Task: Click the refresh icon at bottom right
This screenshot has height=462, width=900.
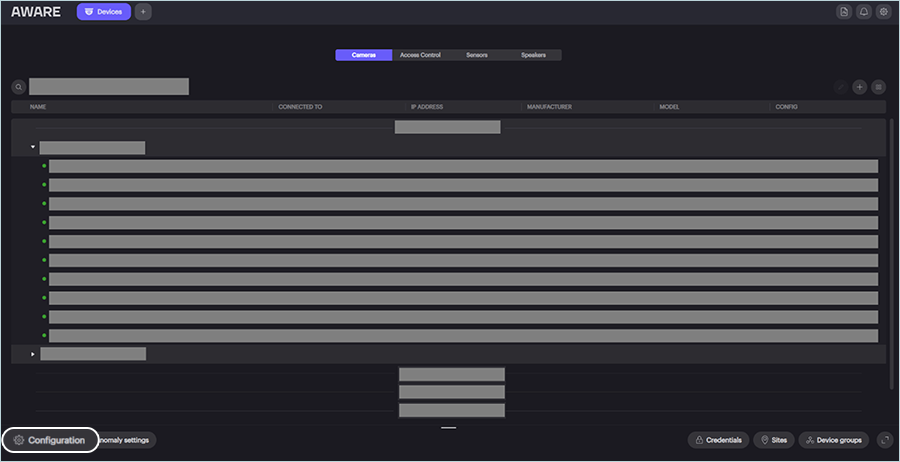Action: coord(883,440)
